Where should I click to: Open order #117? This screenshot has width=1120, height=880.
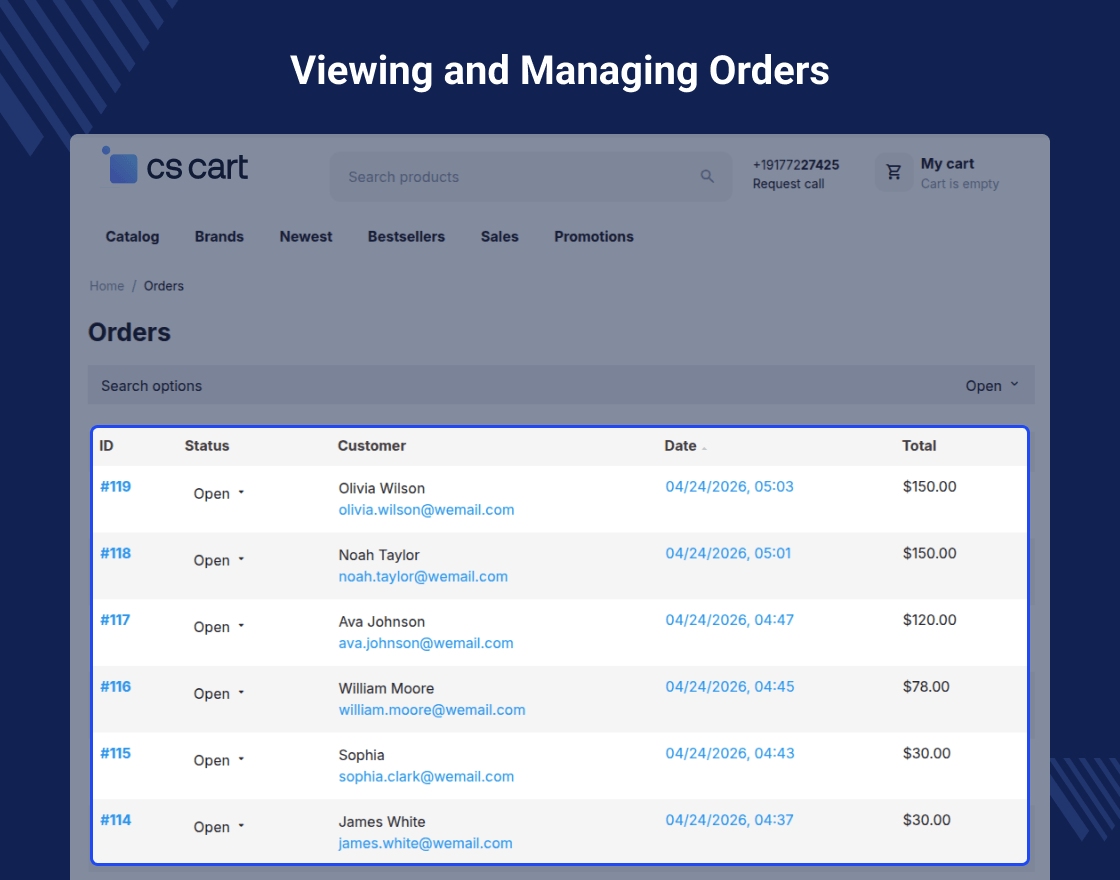(x=115, y=620)
